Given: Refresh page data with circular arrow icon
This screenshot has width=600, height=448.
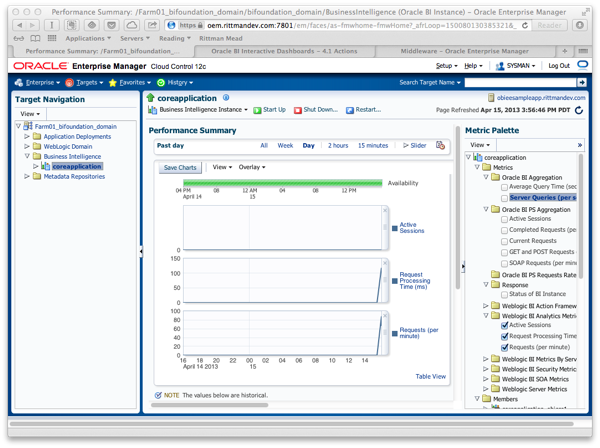Looking at the screenshot, I should [x=579, y=110].
